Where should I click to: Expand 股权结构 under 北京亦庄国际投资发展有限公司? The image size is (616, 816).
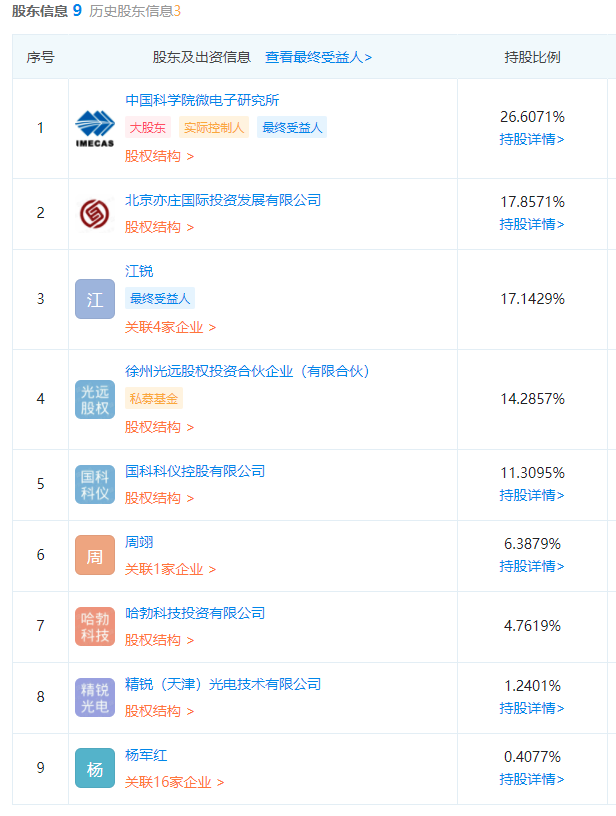[159, 227]
